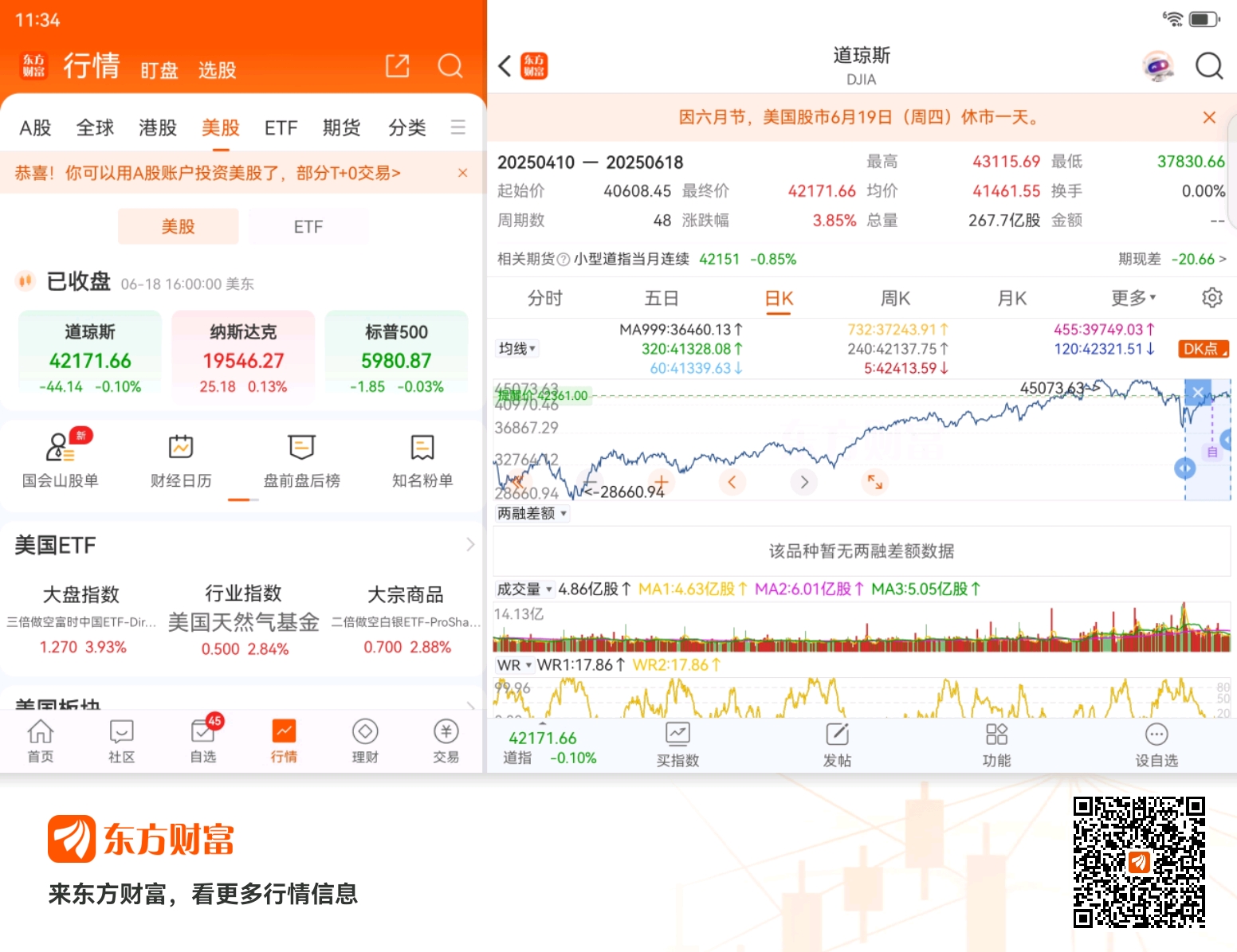The image size is (1237, 952).
Task: Open 知名粉单 icon
Action: click(422, 447)
